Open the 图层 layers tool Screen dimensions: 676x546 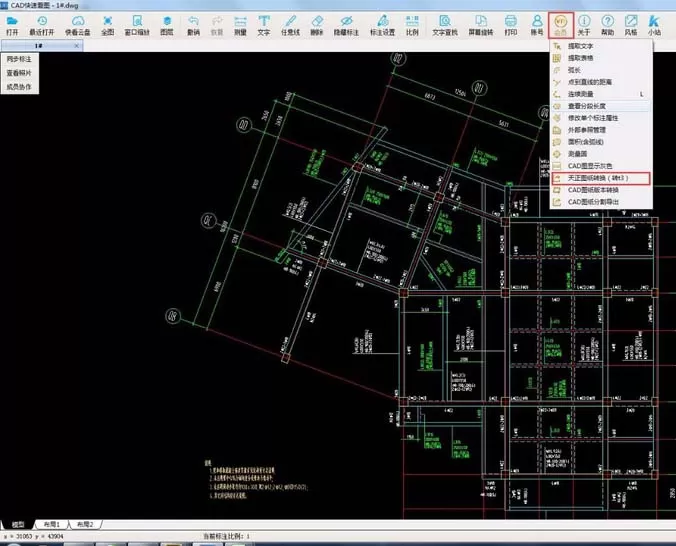(167, 25)
